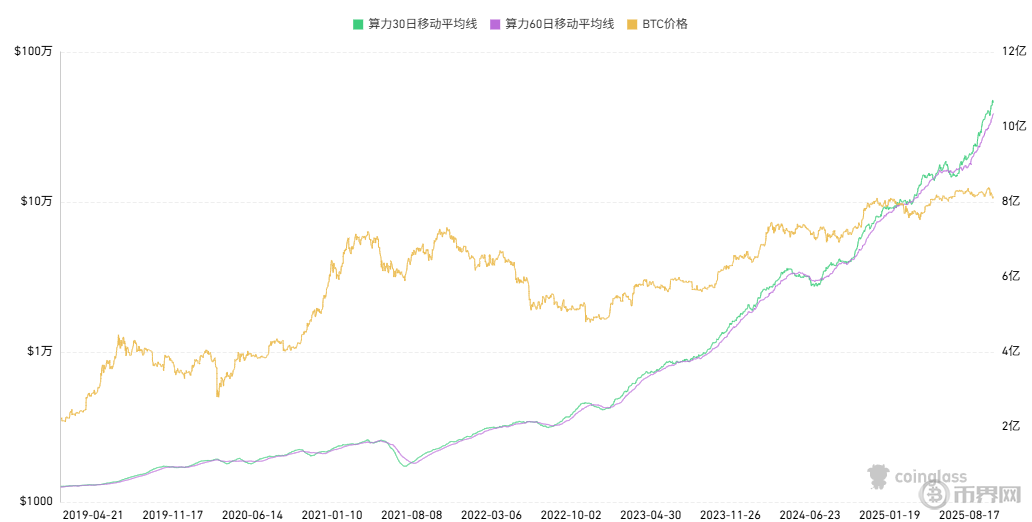
Task: Click the 币界网 watermark text
Action: coord(985,494)
